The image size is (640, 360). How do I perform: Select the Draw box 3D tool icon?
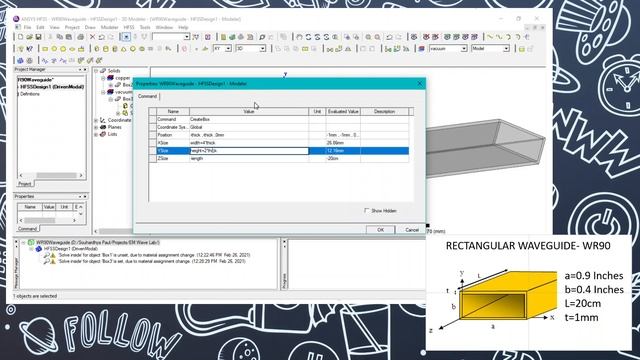97,49
